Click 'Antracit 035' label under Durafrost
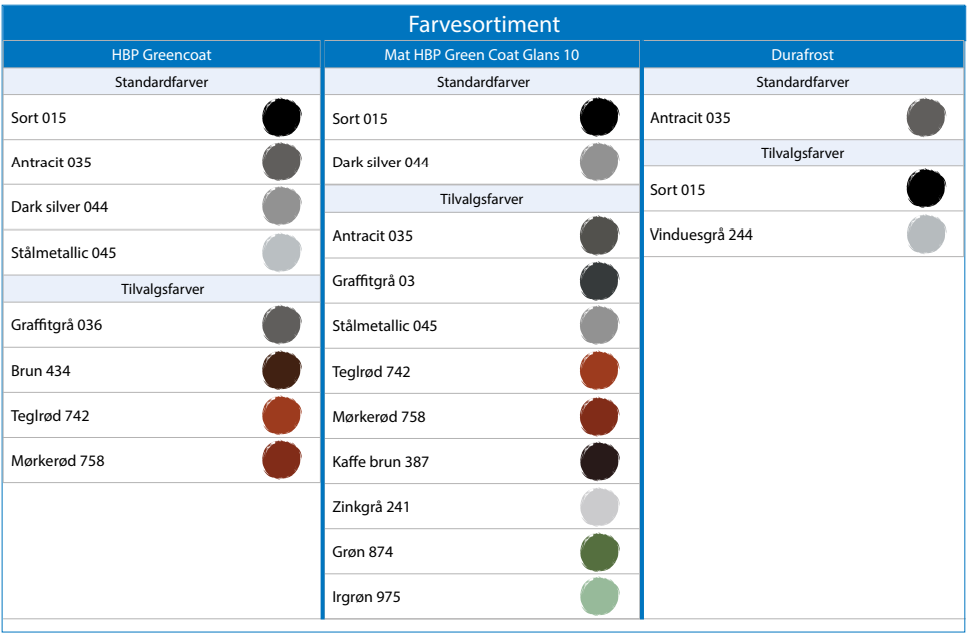The height and width of the screenshot is (633, 967). tap(690, 118)
